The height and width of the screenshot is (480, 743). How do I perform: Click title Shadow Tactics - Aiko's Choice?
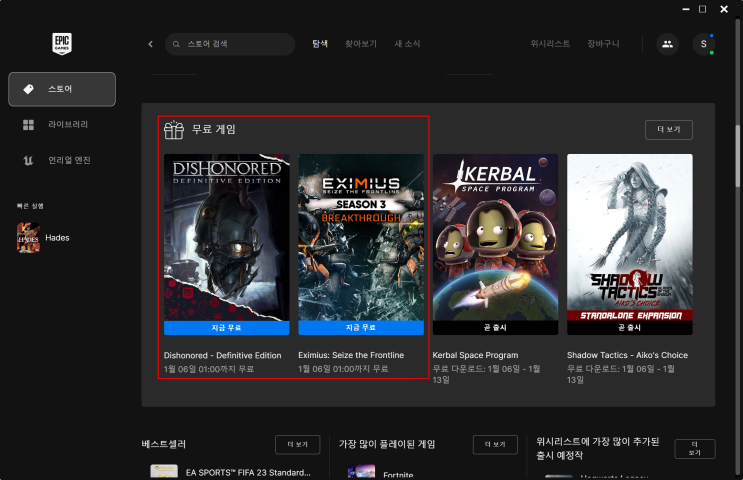click(627, 355)
